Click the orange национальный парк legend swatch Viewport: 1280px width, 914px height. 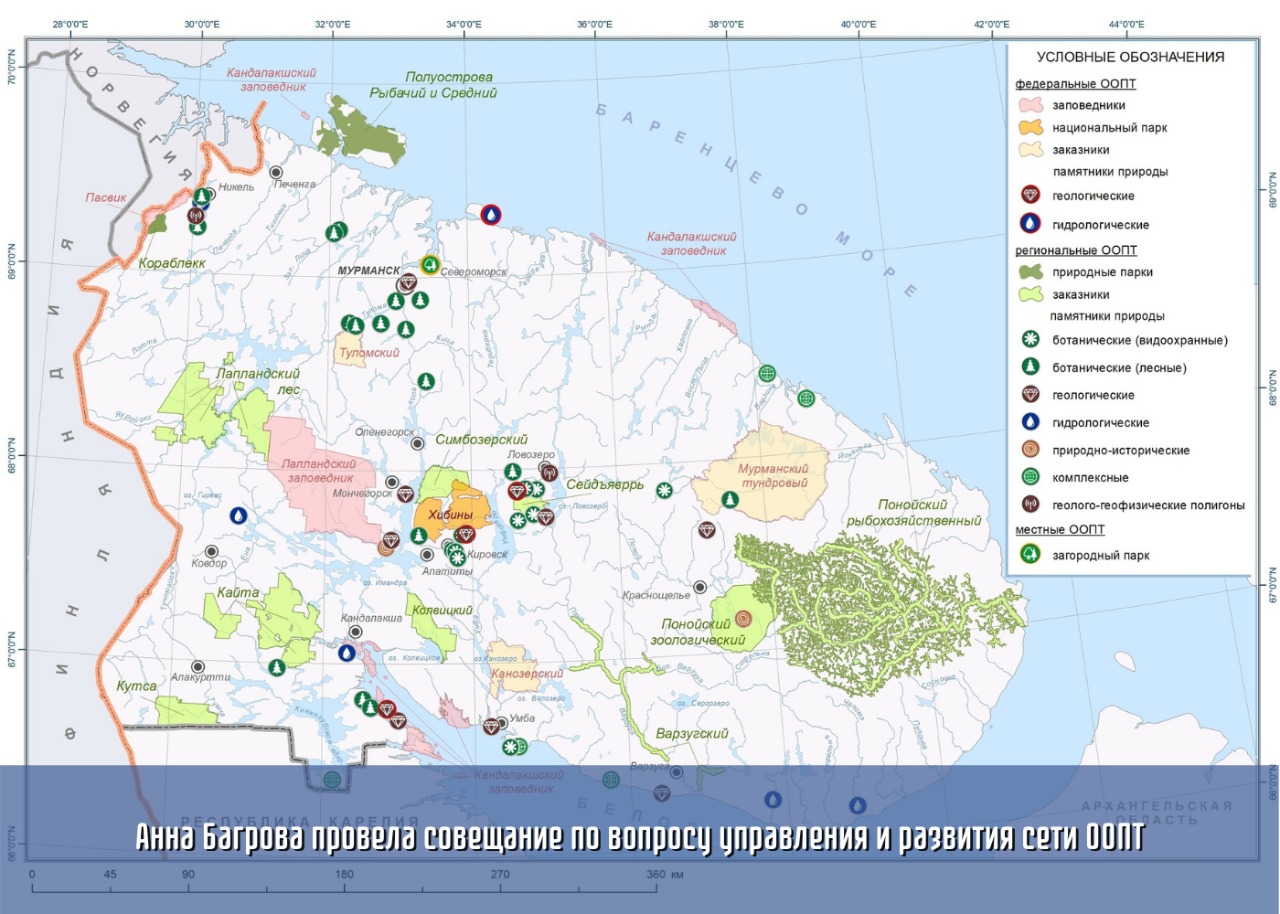pyautogui.click(x=1031, y=127)
